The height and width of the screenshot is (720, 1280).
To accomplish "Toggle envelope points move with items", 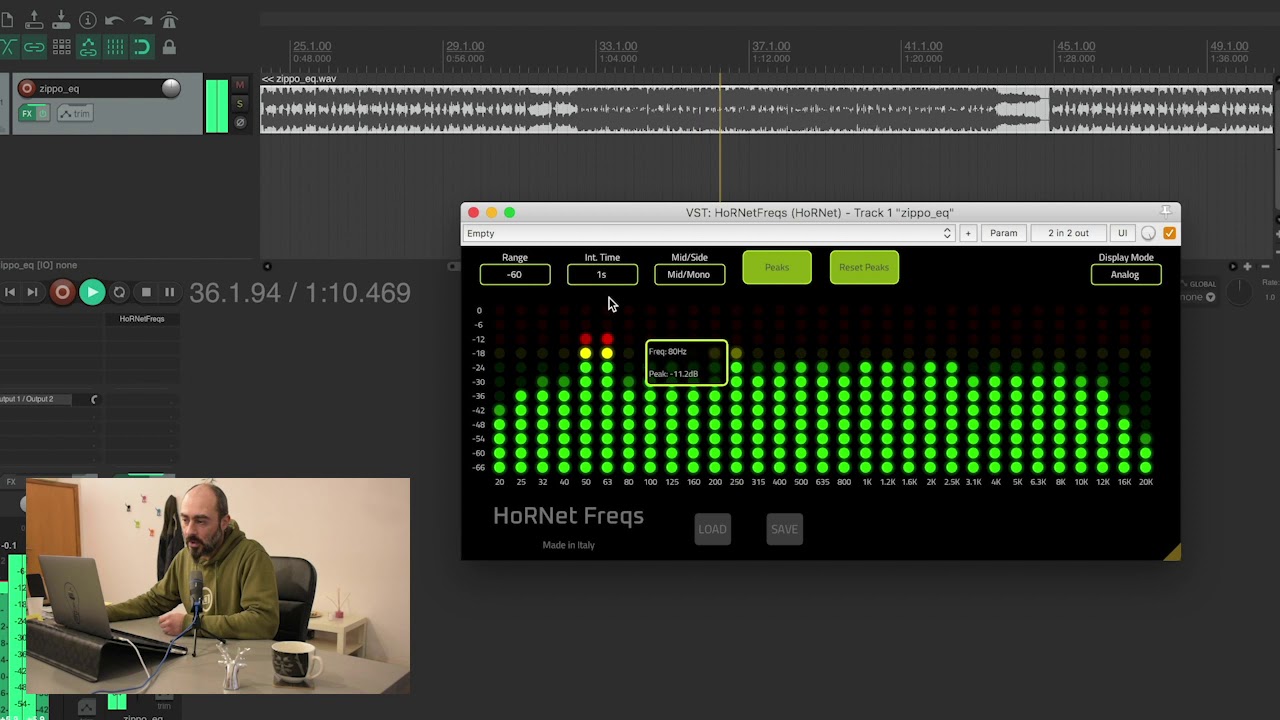I will point(88,47).
